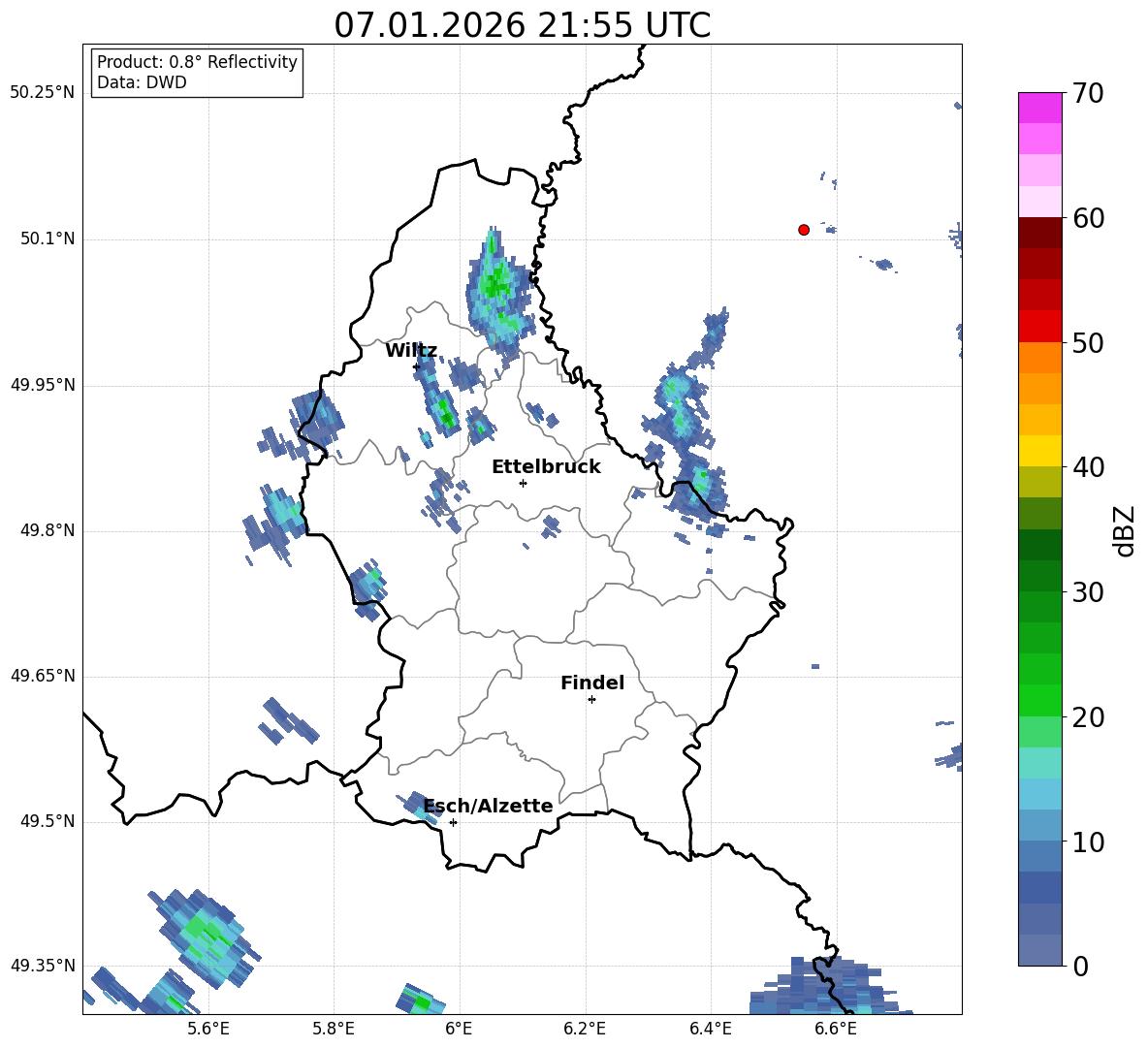The height and width of the screenshot is (1048, 1148).
Task: Click the colorbar tick label 60
Action: (1088, 218)
